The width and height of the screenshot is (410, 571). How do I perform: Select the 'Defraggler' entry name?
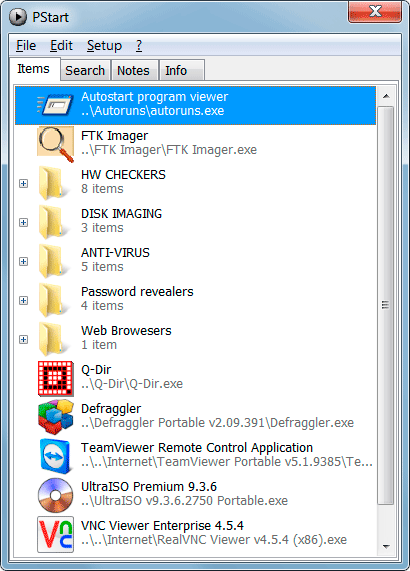pos(111,409)
